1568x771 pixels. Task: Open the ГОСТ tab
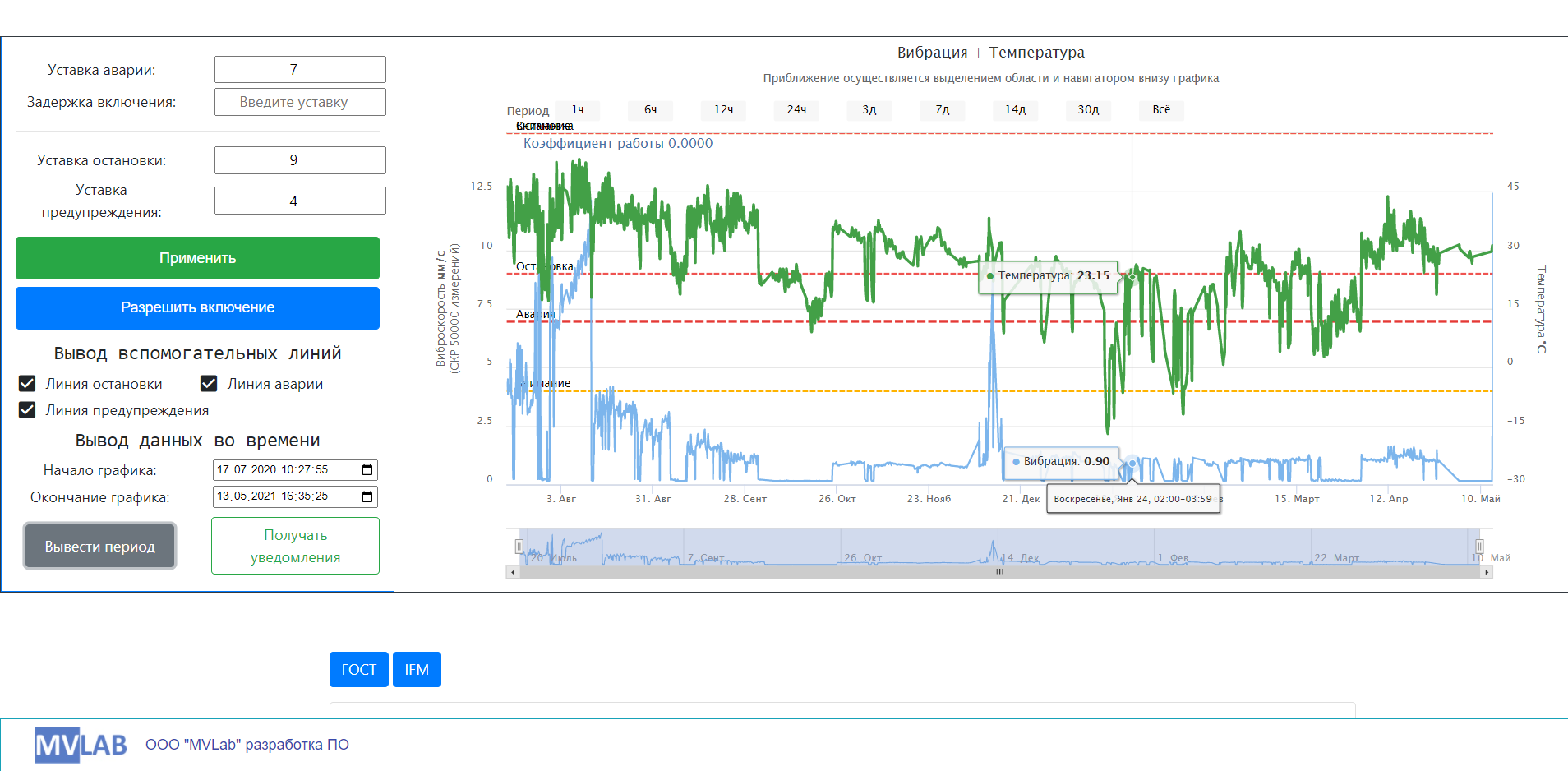tap(358, 670)
